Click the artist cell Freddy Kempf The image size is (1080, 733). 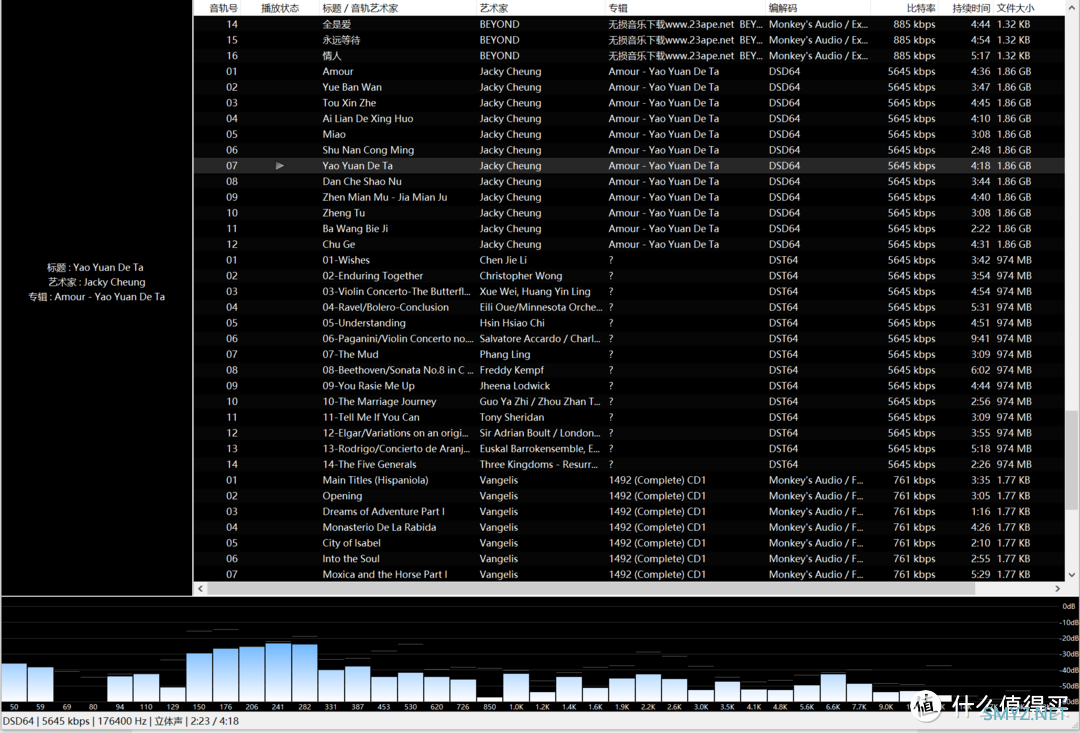[512, 370]
